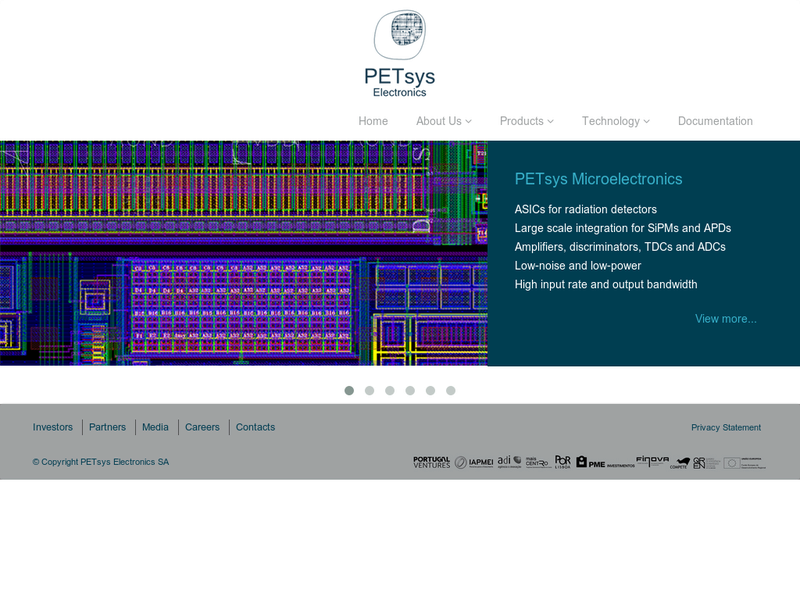Click the ASIC chip layout slide image
Viewport: 800px width, 600px height.
[x=244, y=253]
